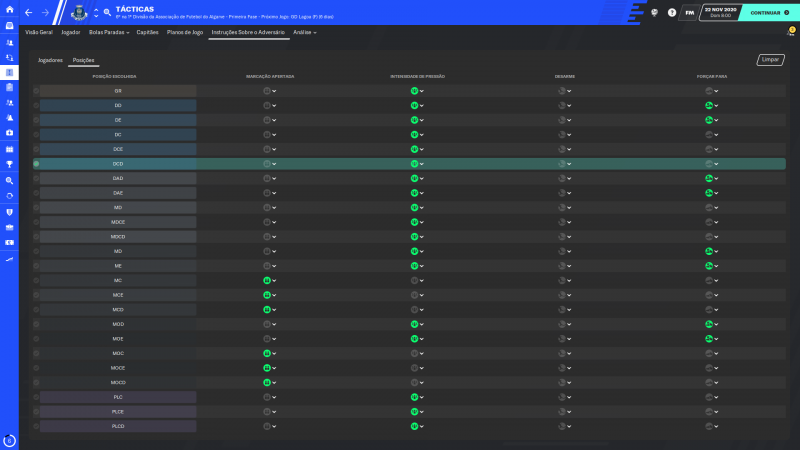Open the Team Report clipboard icon
The width and height of the screenshot is (800, 450).
[x=9, y=87]
